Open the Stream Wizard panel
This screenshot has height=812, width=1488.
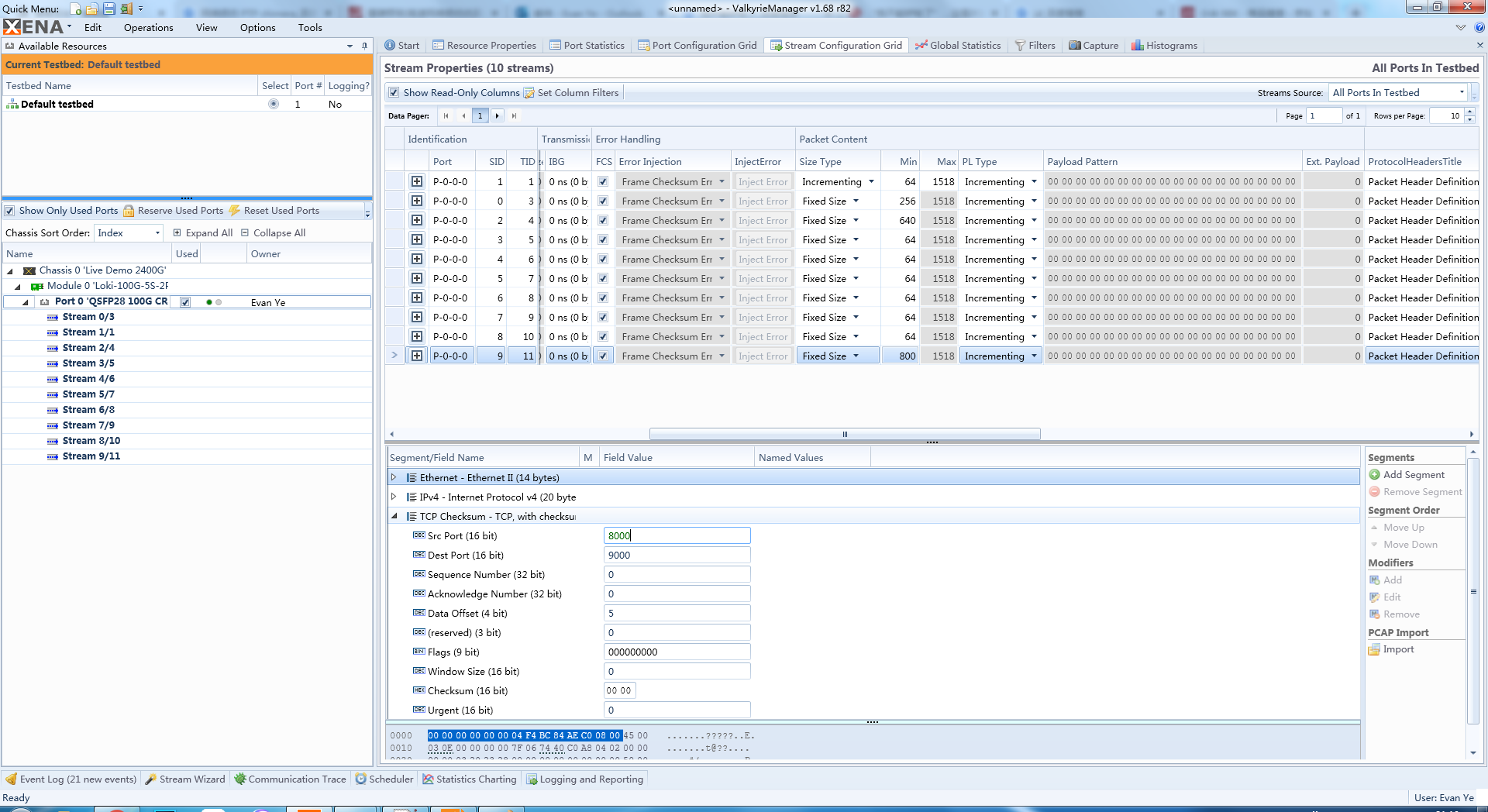point(185,779)
